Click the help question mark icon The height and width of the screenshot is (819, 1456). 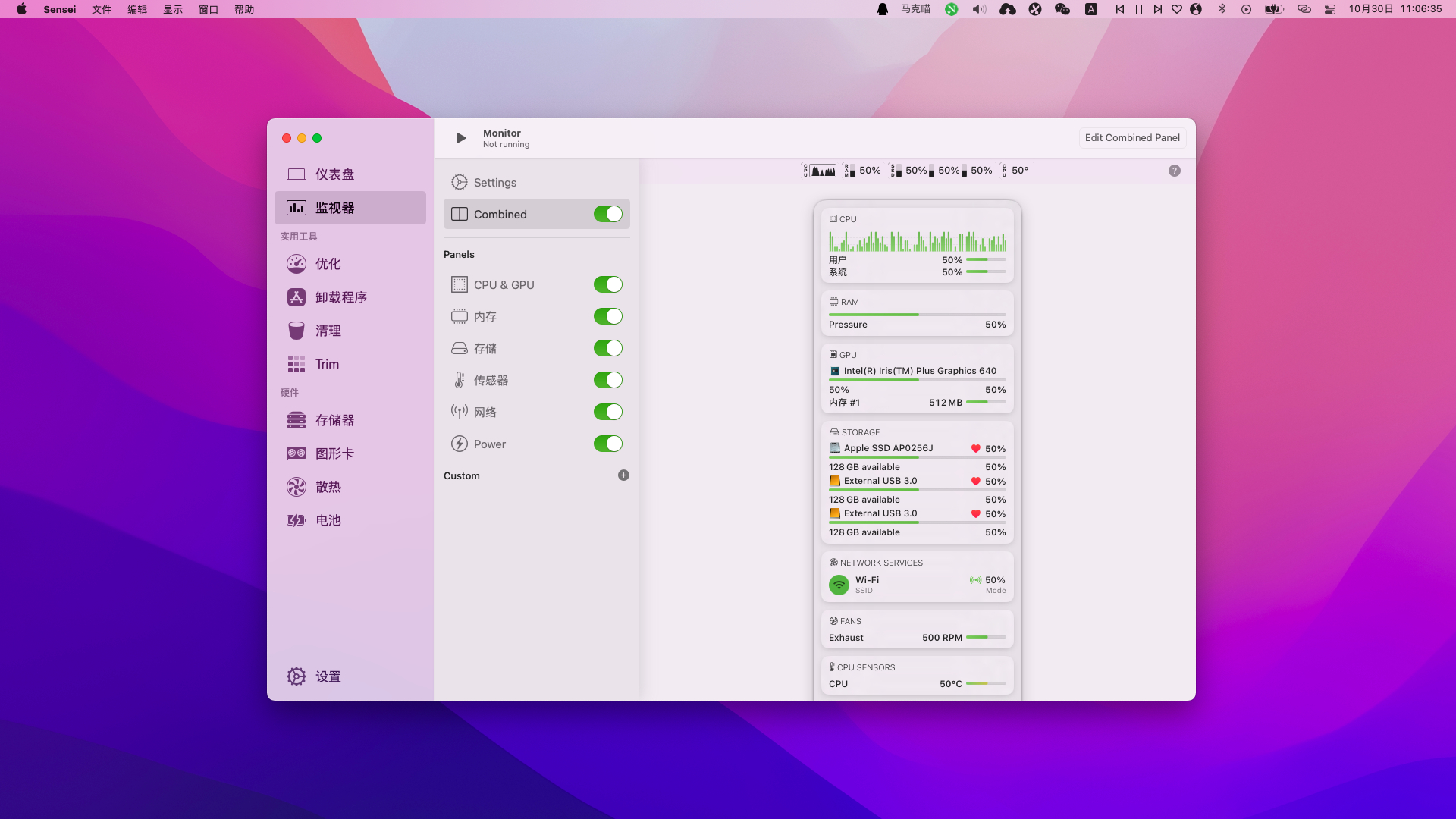1174,171
